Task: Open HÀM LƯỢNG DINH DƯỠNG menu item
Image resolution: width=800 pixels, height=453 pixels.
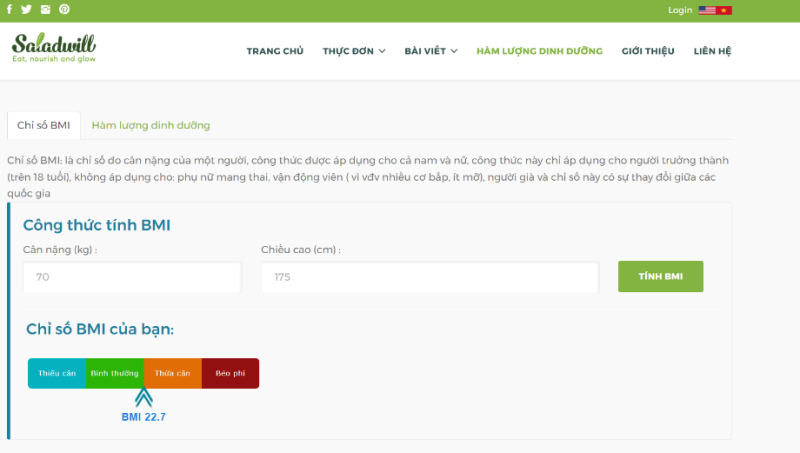Action: coord(539,51)
